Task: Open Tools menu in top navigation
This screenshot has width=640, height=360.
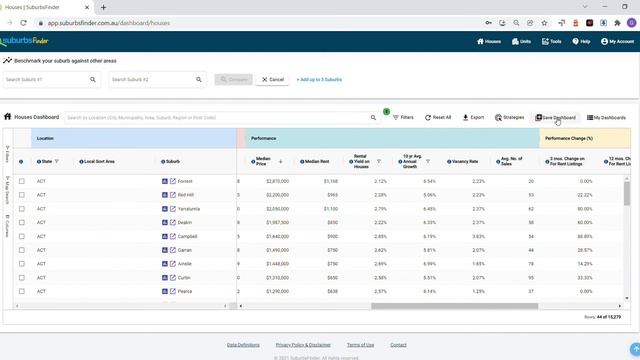Action: [551, 41]
